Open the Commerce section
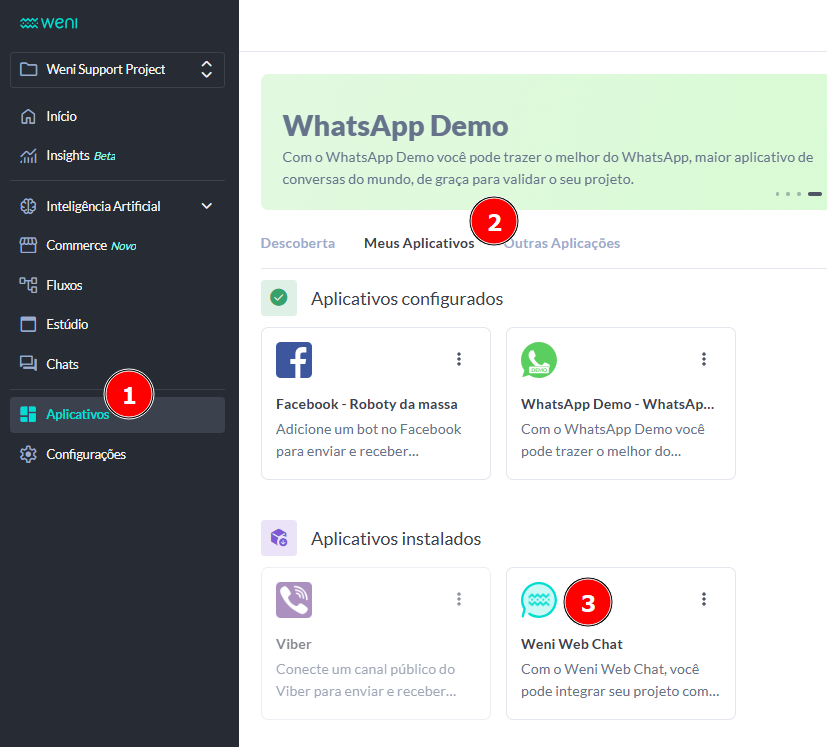 [76, 245]
